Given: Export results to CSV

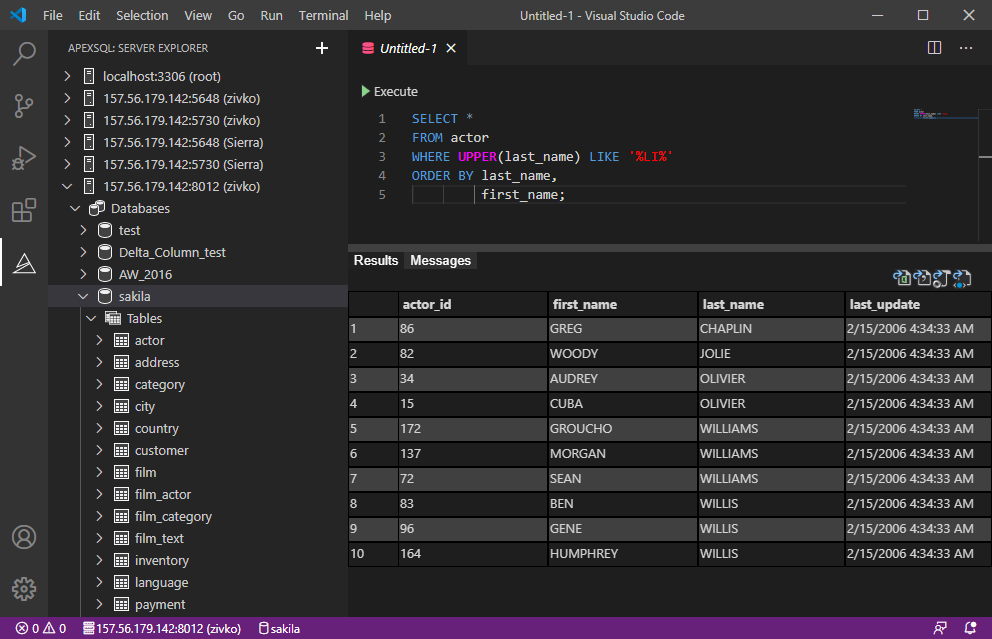Looking at the screenshot, I should pyautogui.click(x=922, y=278).
